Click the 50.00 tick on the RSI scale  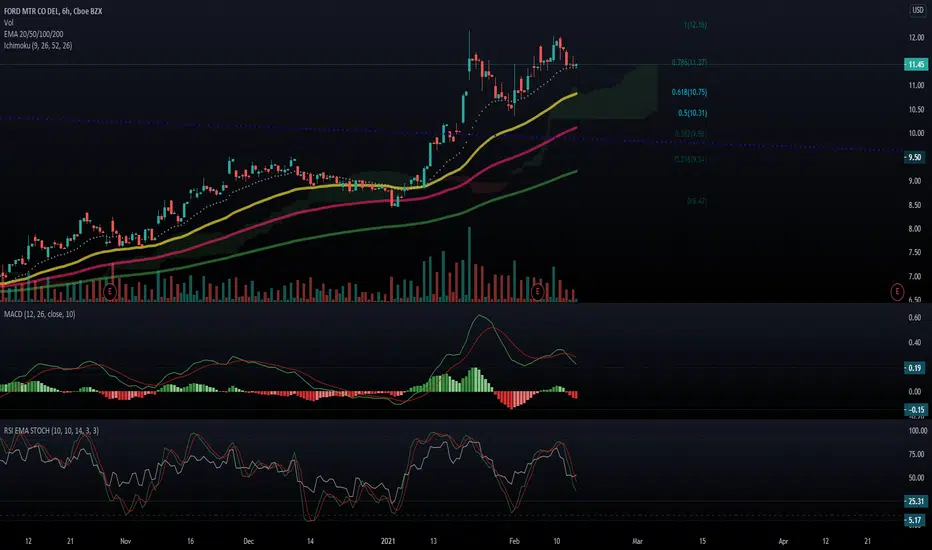click(916, 478)
